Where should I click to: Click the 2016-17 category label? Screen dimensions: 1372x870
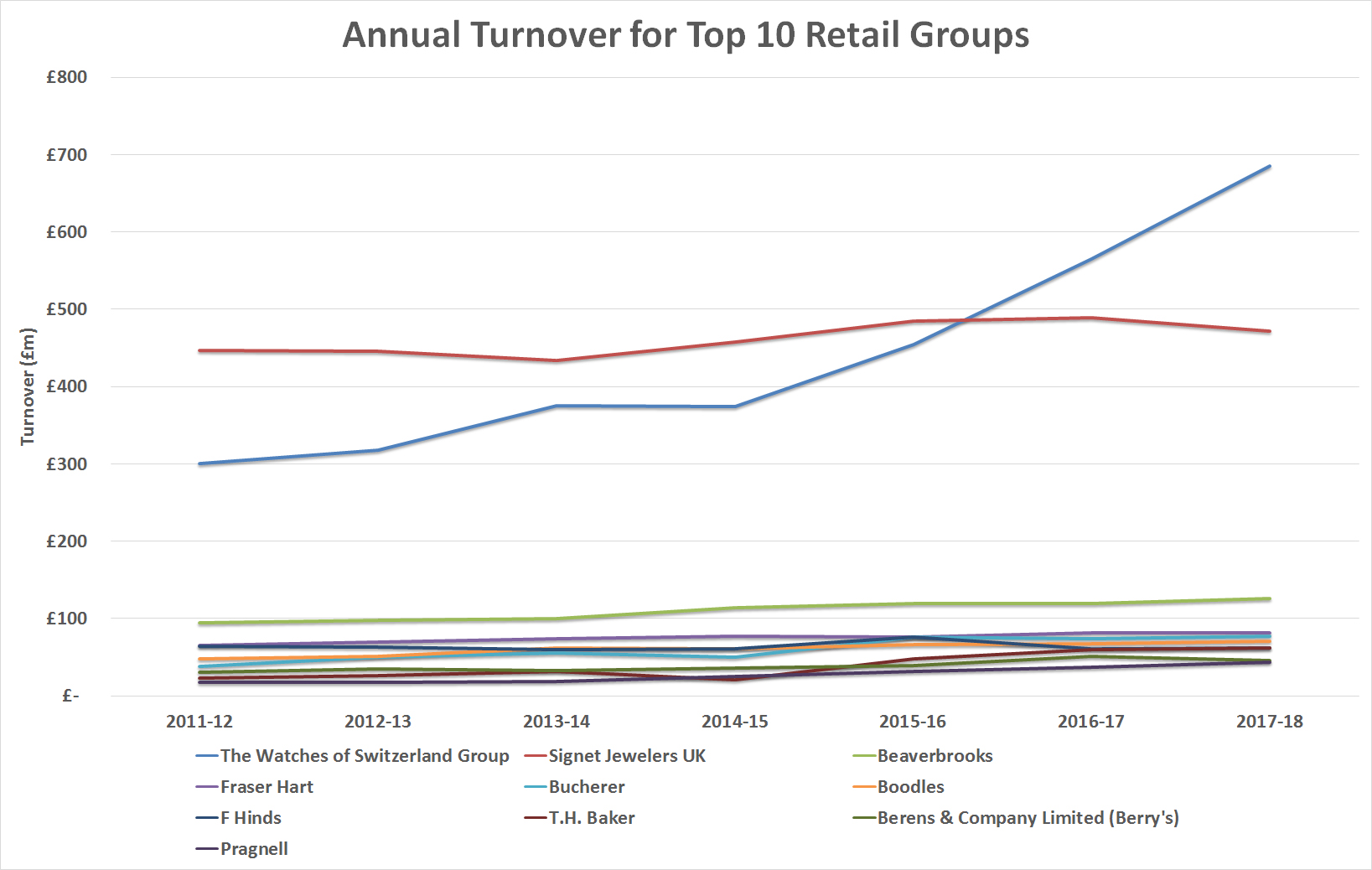coord(1091,722)
